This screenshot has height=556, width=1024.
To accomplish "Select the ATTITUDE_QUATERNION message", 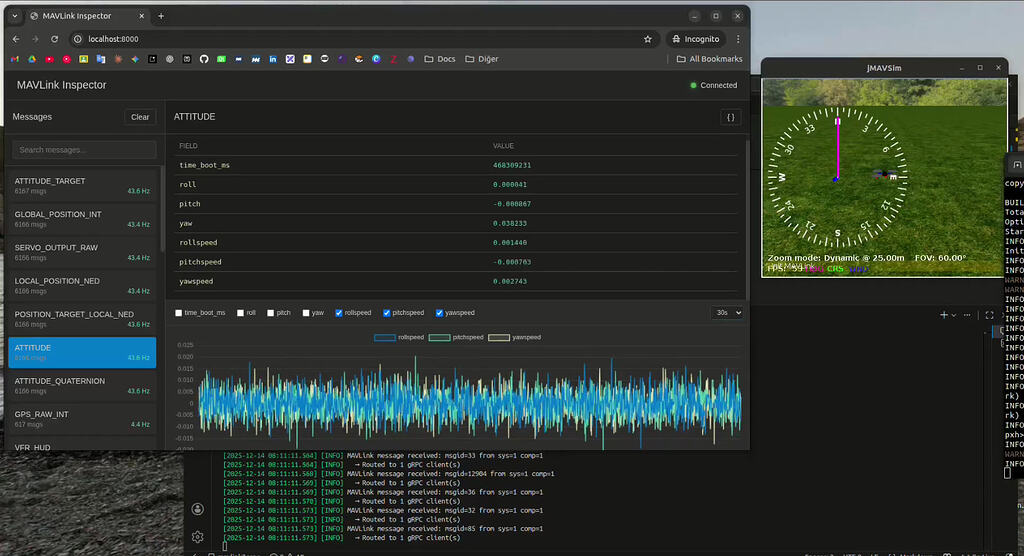I will coord(82,385).
